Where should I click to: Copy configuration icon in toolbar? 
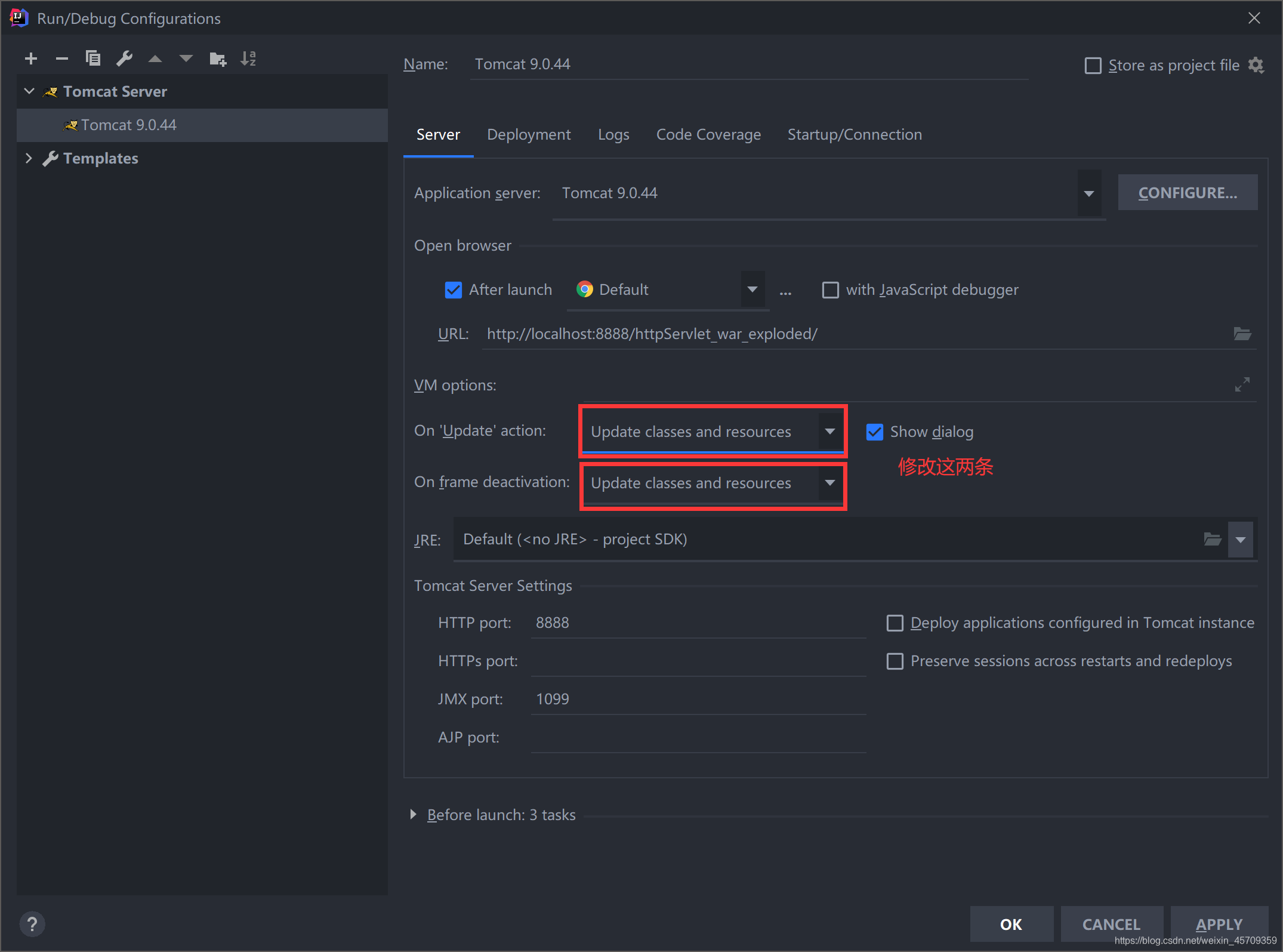(x=93, y=58)
